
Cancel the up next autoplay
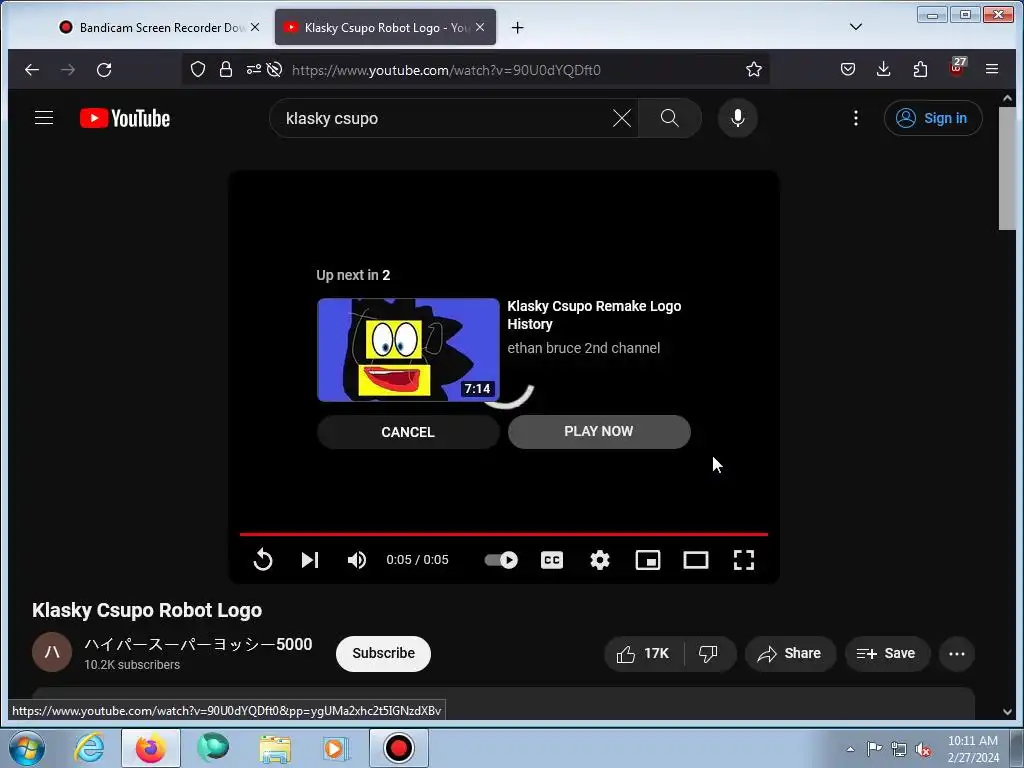pos(408,432)
